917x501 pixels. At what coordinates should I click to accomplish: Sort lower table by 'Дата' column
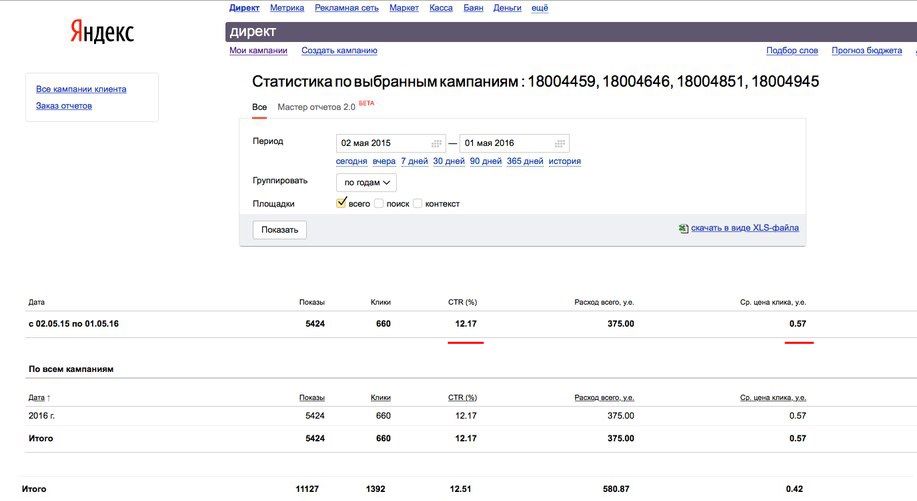pyautogui.click(x=37, y=398)
